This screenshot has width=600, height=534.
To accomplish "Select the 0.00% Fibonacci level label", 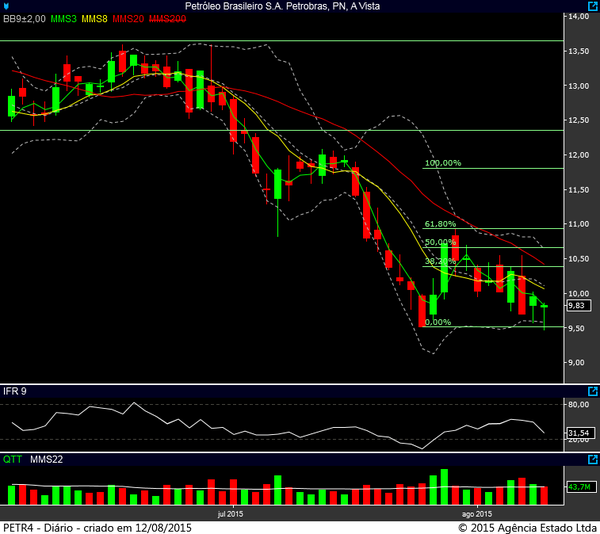I will 438,322.
